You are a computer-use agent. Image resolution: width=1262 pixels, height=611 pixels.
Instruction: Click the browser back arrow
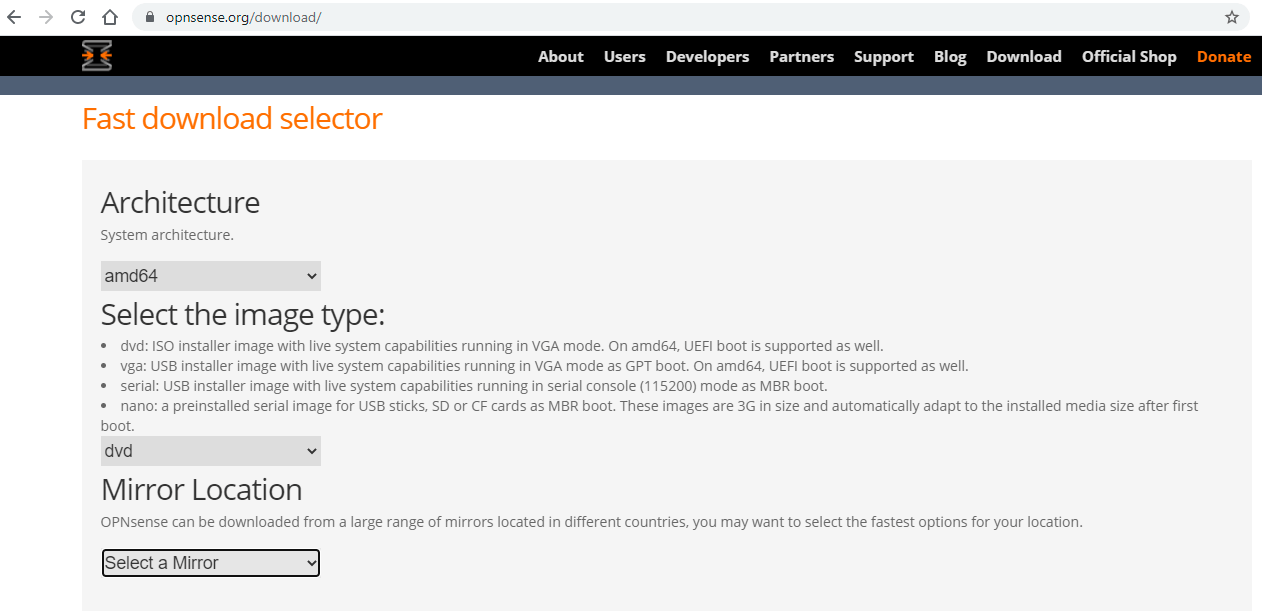coord(14,17)
